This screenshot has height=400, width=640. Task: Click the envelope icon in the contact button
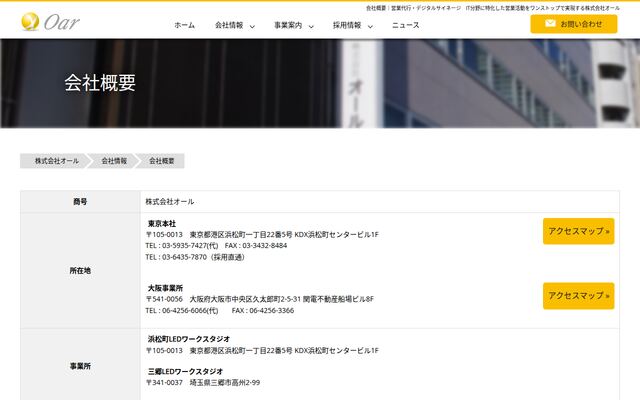point(550,24)
